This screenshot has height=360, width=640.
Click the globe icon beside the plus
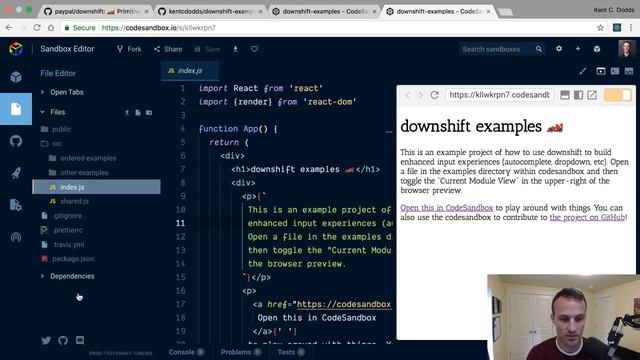[597, 49]
